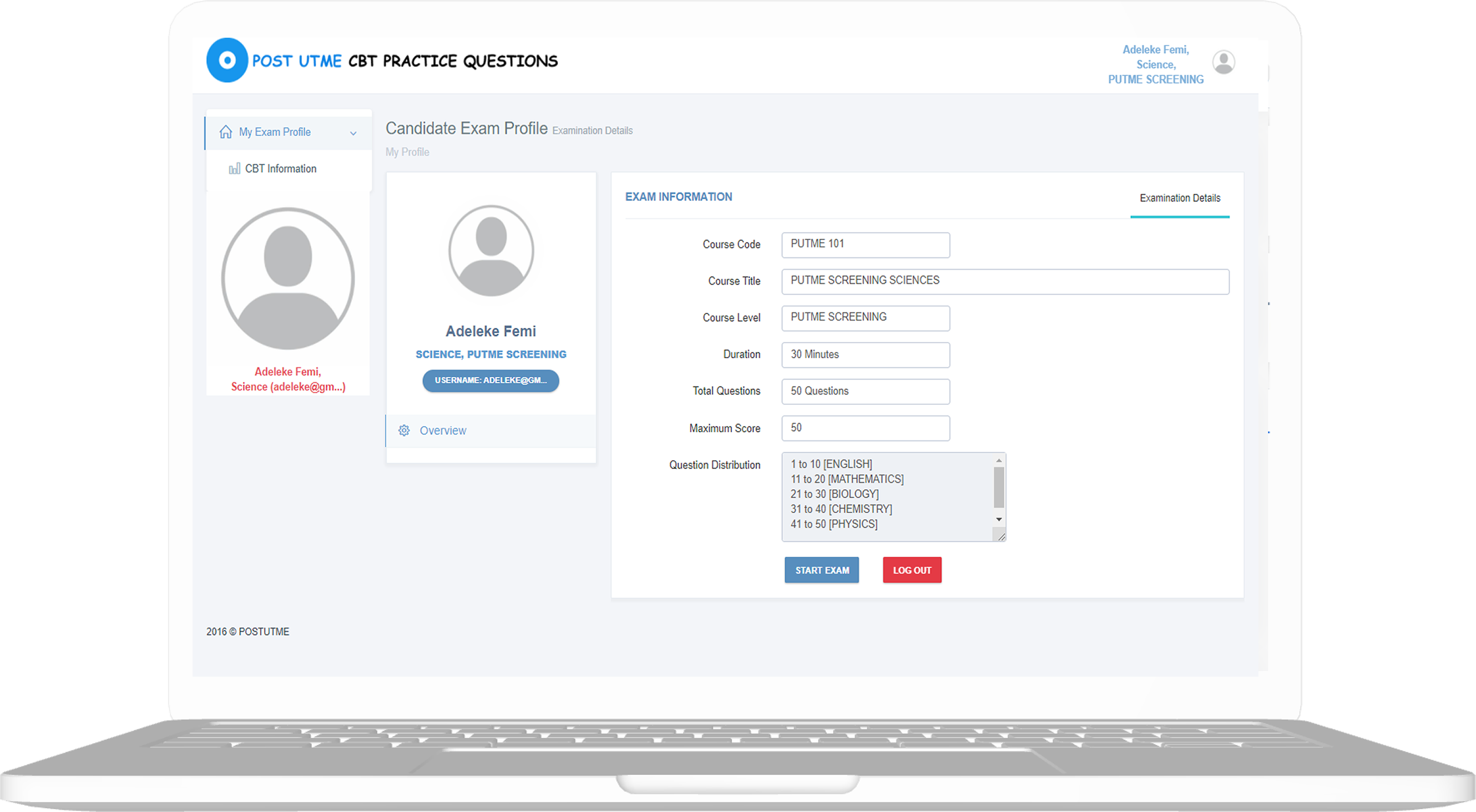Screen dimensions: 1476x812
Task: Click the bar chart icon beside CBT Information
Action: (234, 169)
